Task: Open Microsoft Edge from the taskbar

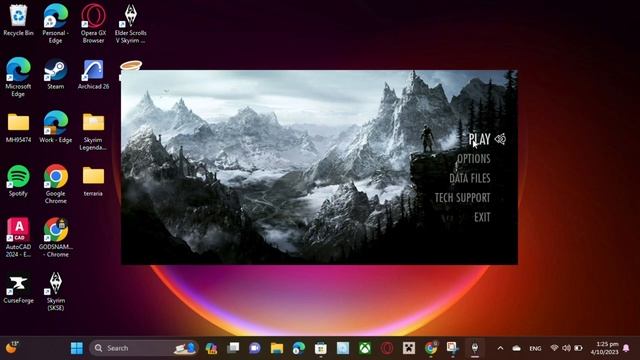Action: point(299,348)
